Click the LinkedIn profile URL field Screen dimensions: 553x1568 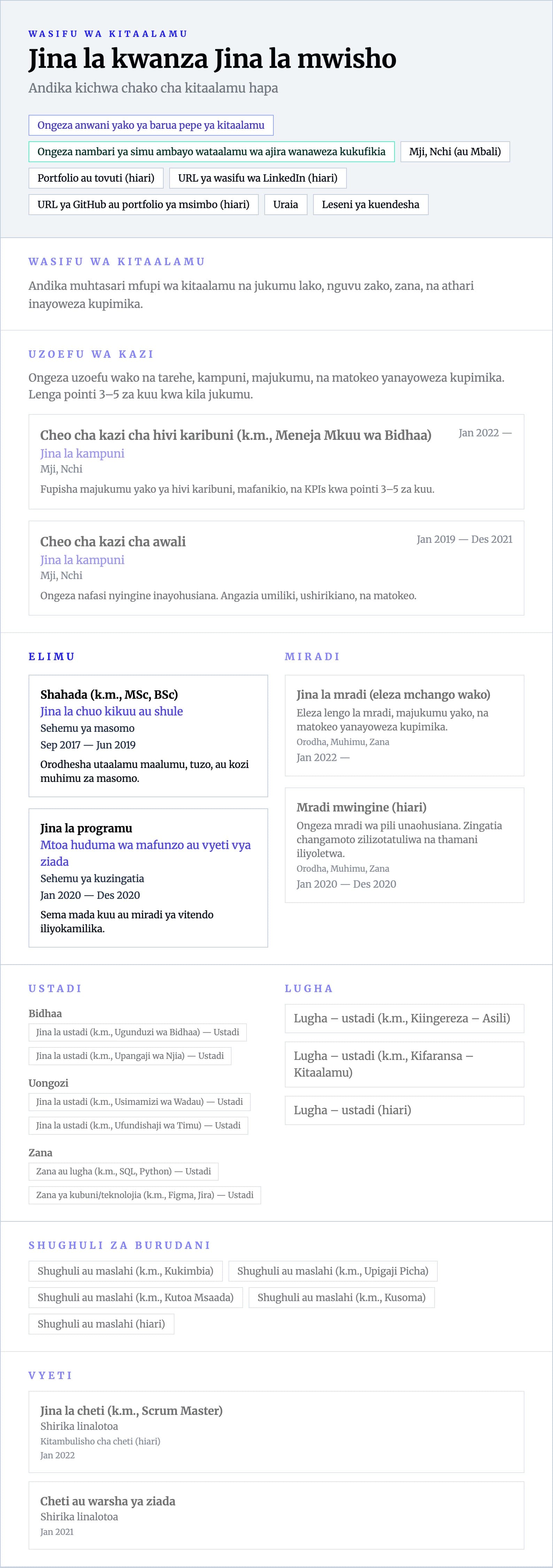(257, 178)
